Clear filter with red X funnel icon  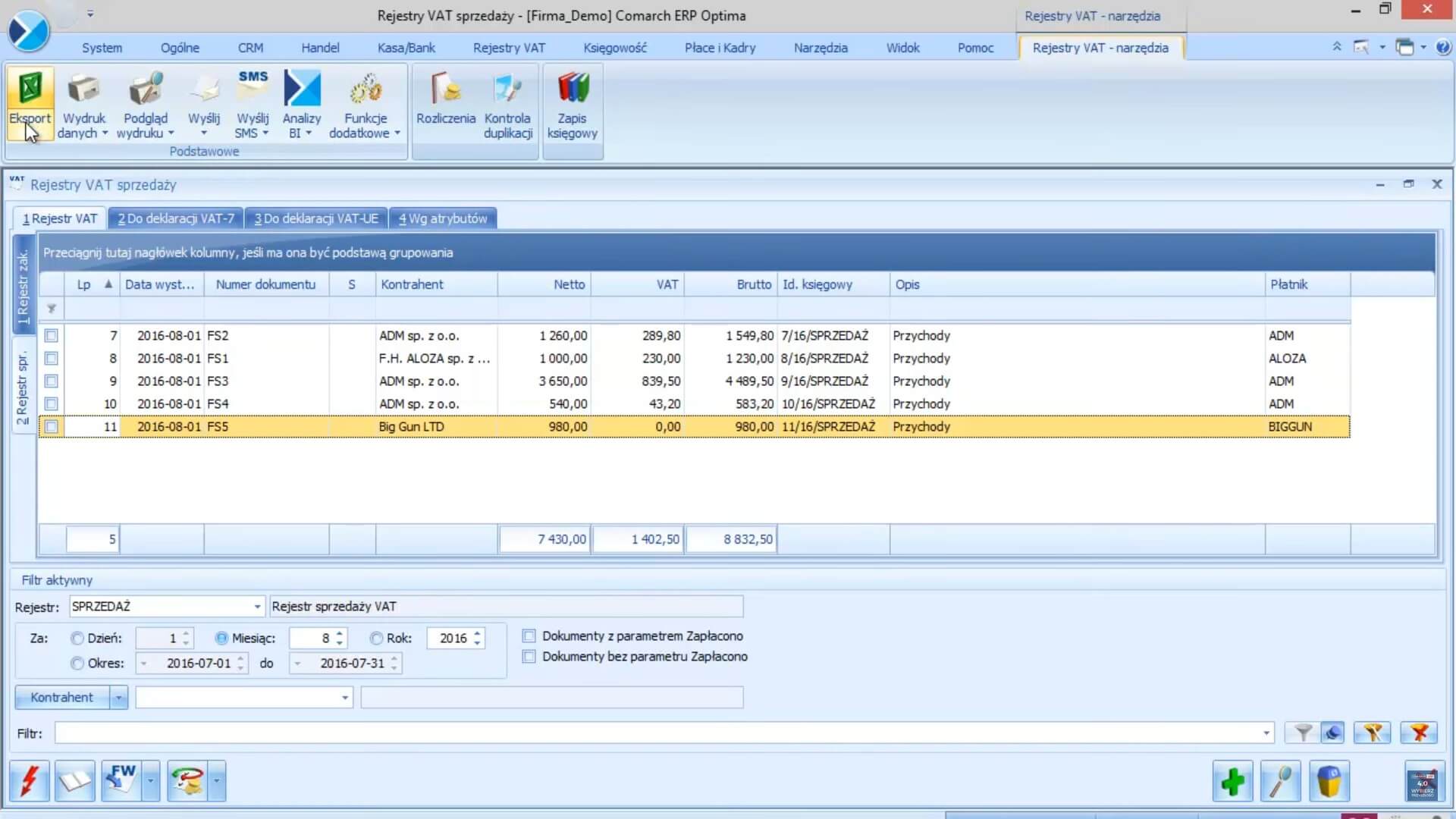pos(1419,733)
